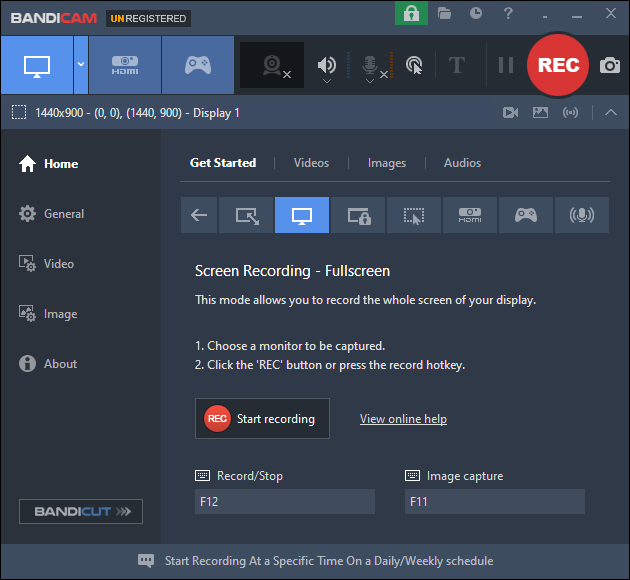
Task: Click the UNREGISTERED badge
Action: click(148, 18)
